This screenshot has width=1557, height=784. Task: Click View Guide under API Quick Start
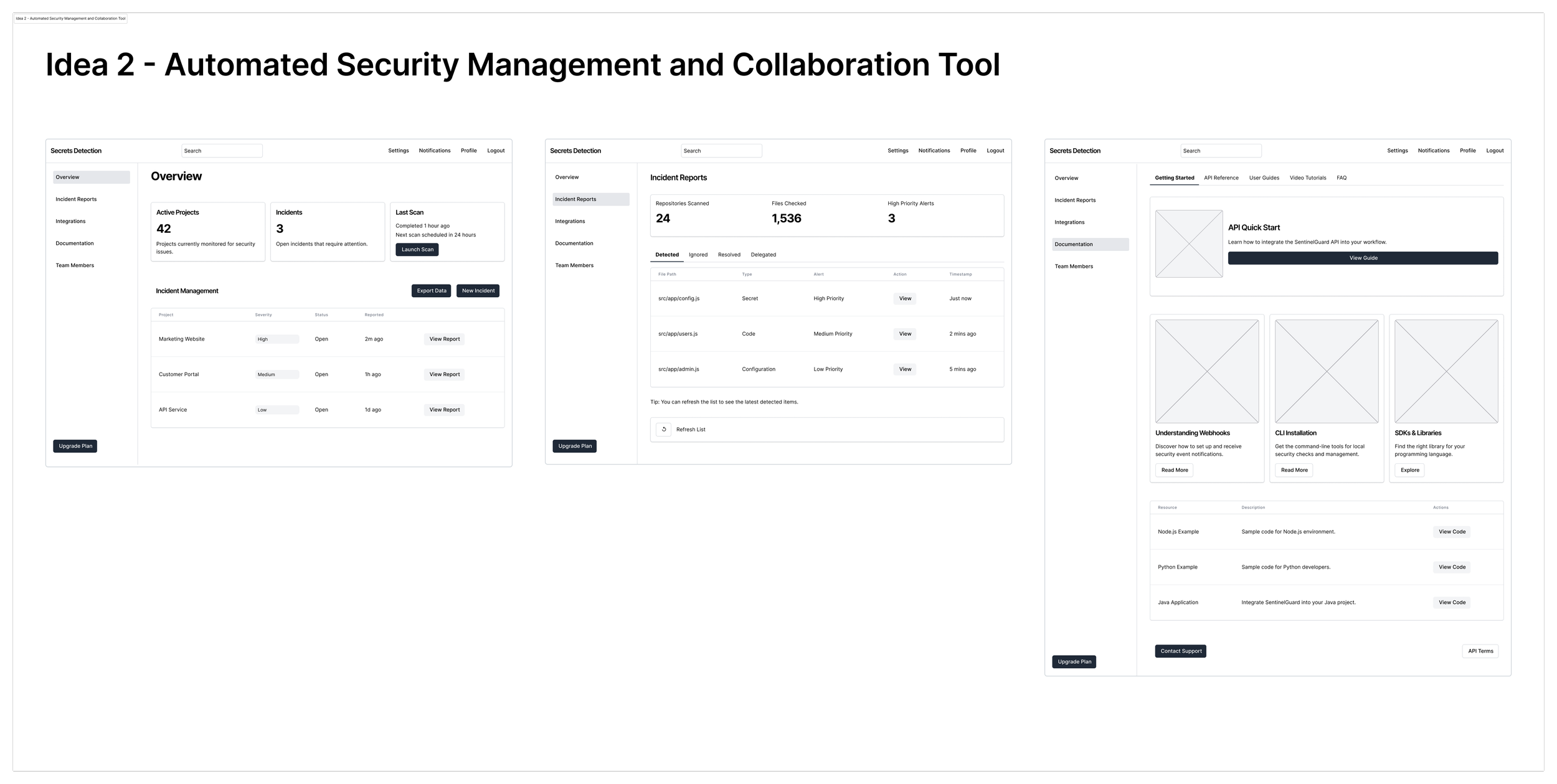[1363, 257]
